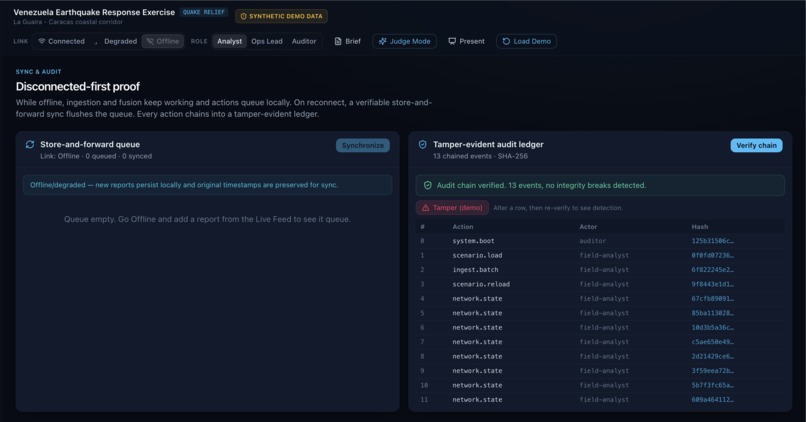Click the scenario.load action row

pos(600,255)
